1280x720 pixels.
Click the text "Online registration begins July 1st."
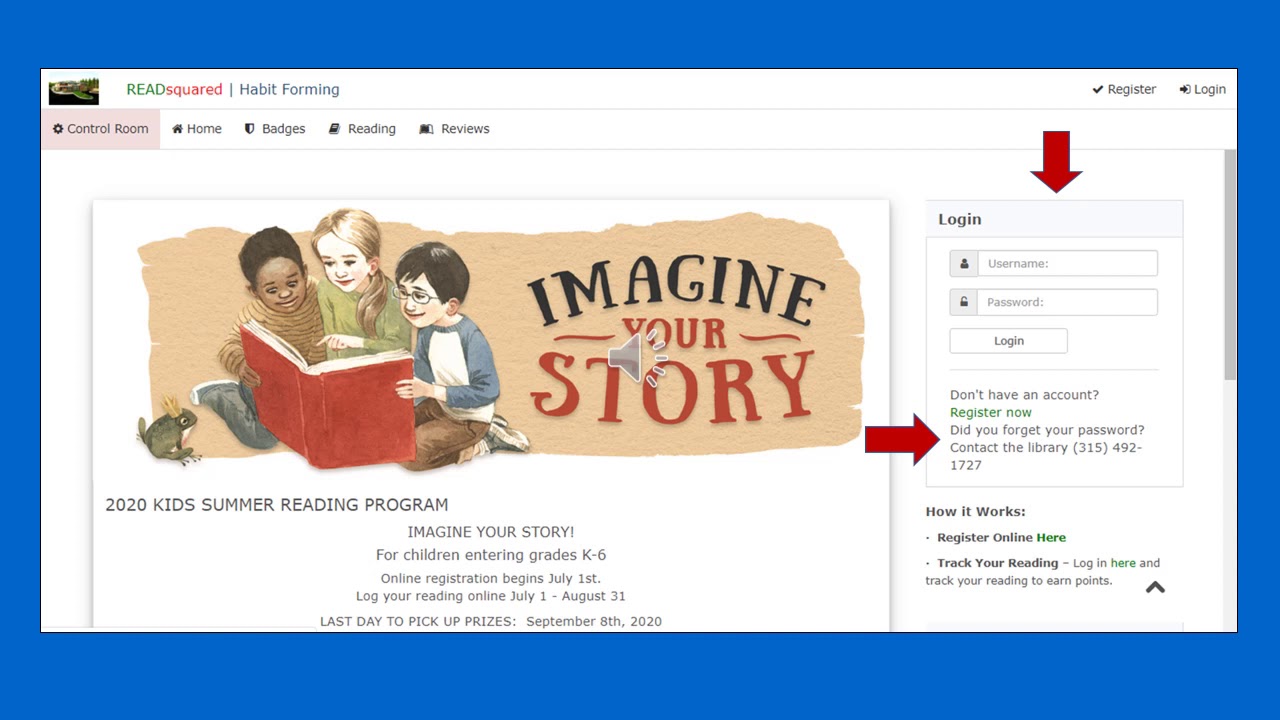tap(491, 578)
